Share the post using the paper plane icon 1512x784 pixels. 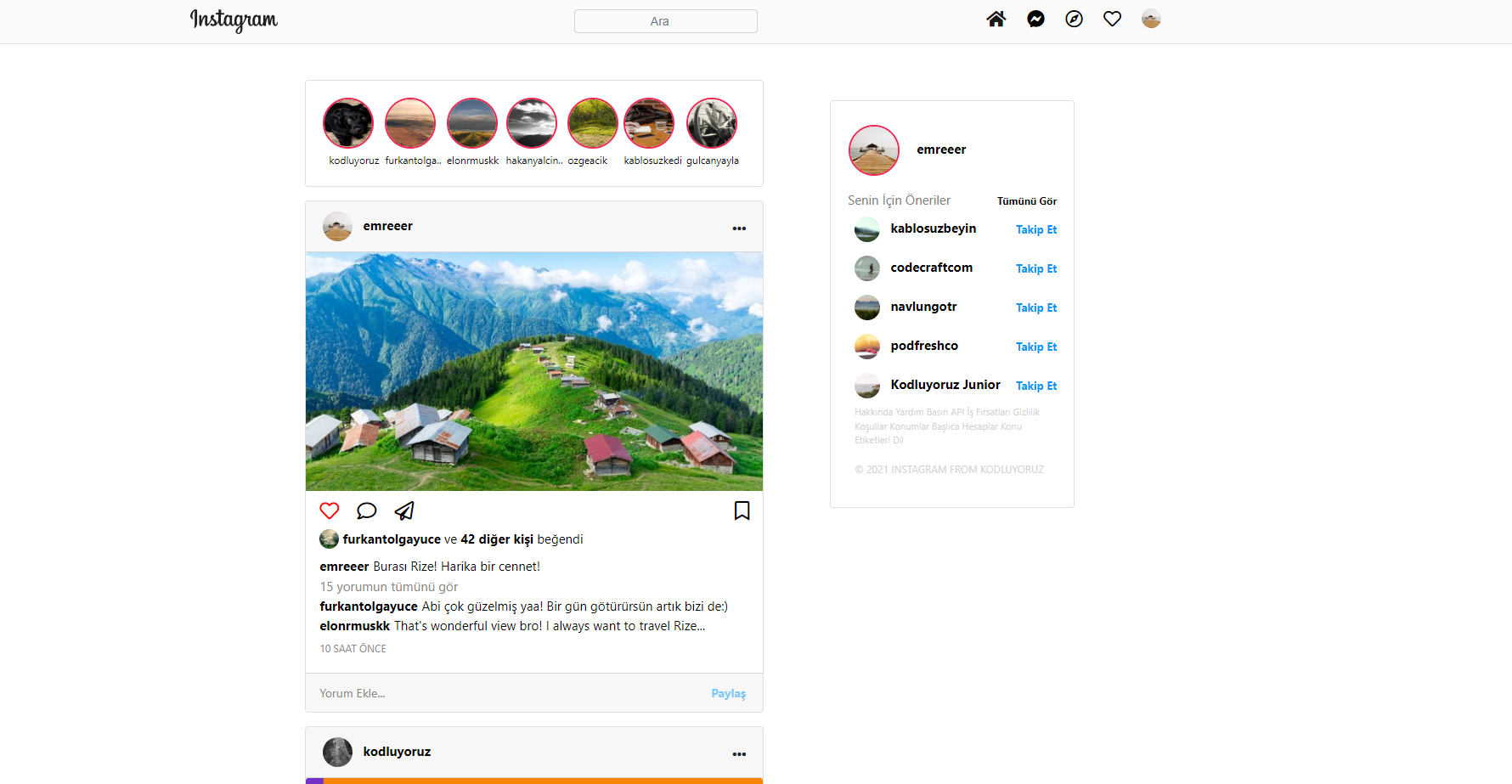403,510
